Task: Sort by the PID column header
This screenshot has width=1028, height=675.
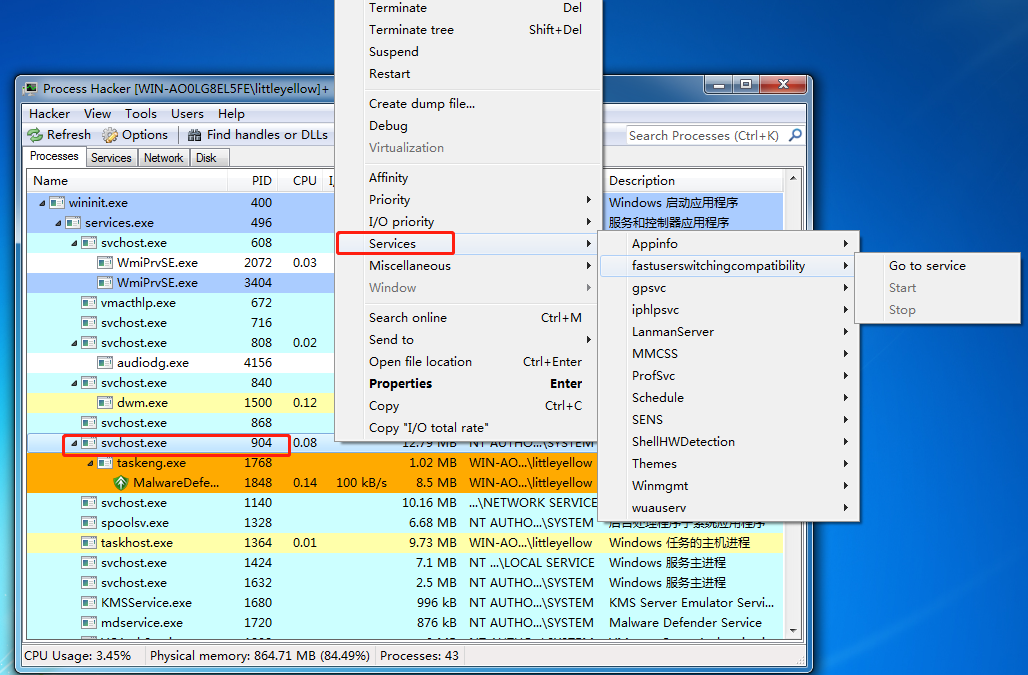Action: (x=253, y=181)
